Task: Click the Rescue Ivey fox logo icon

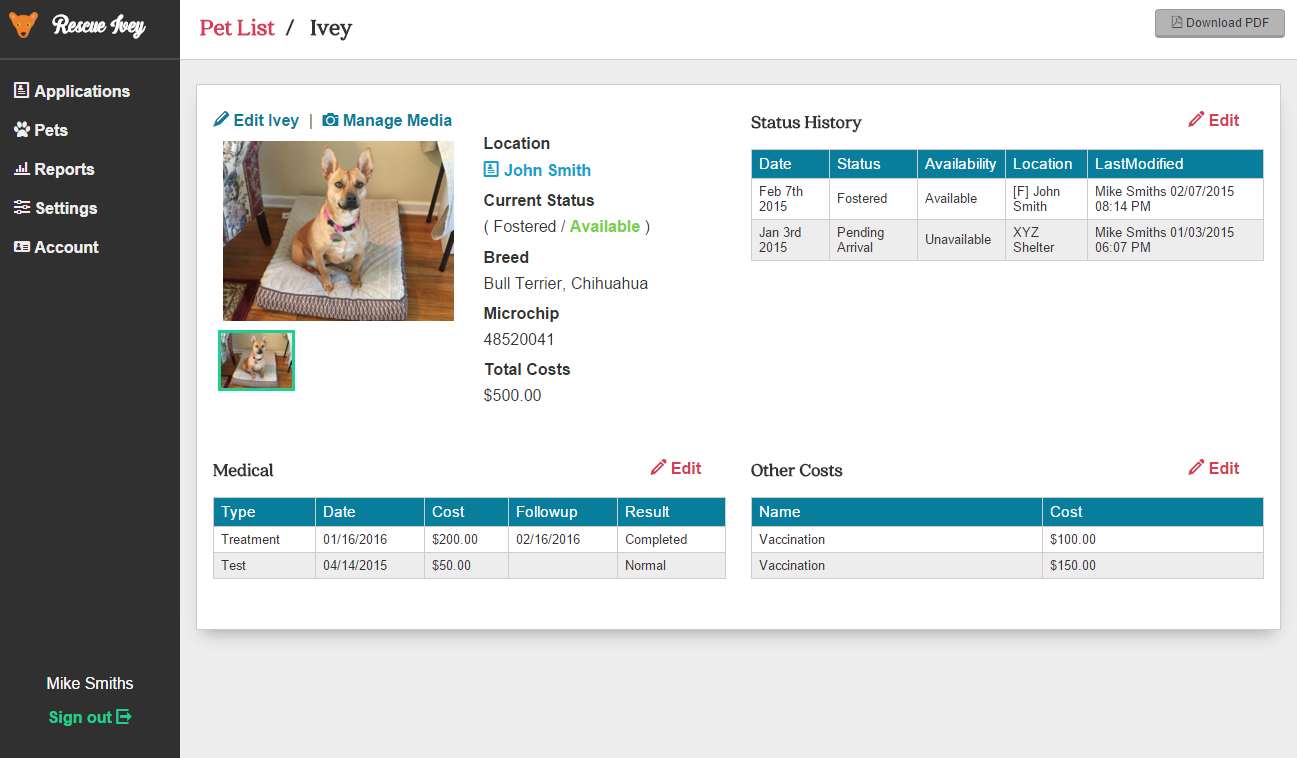Action: point(23,24)
